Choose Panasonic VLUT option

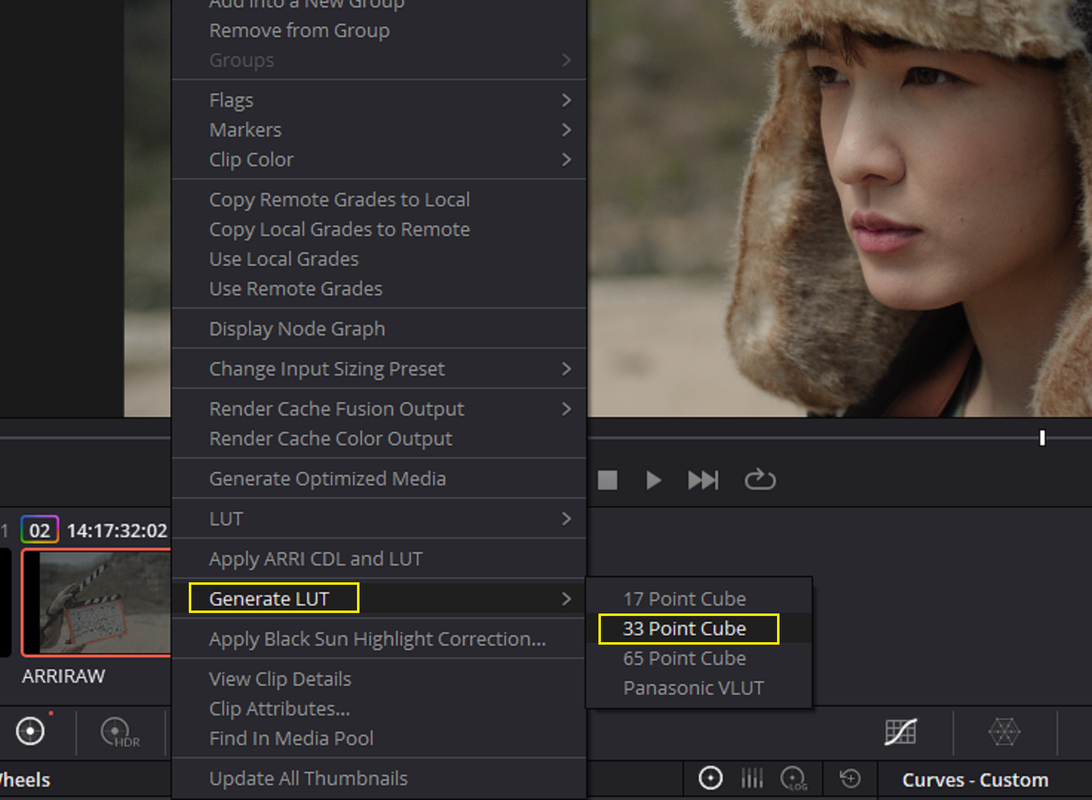(699, 689)
